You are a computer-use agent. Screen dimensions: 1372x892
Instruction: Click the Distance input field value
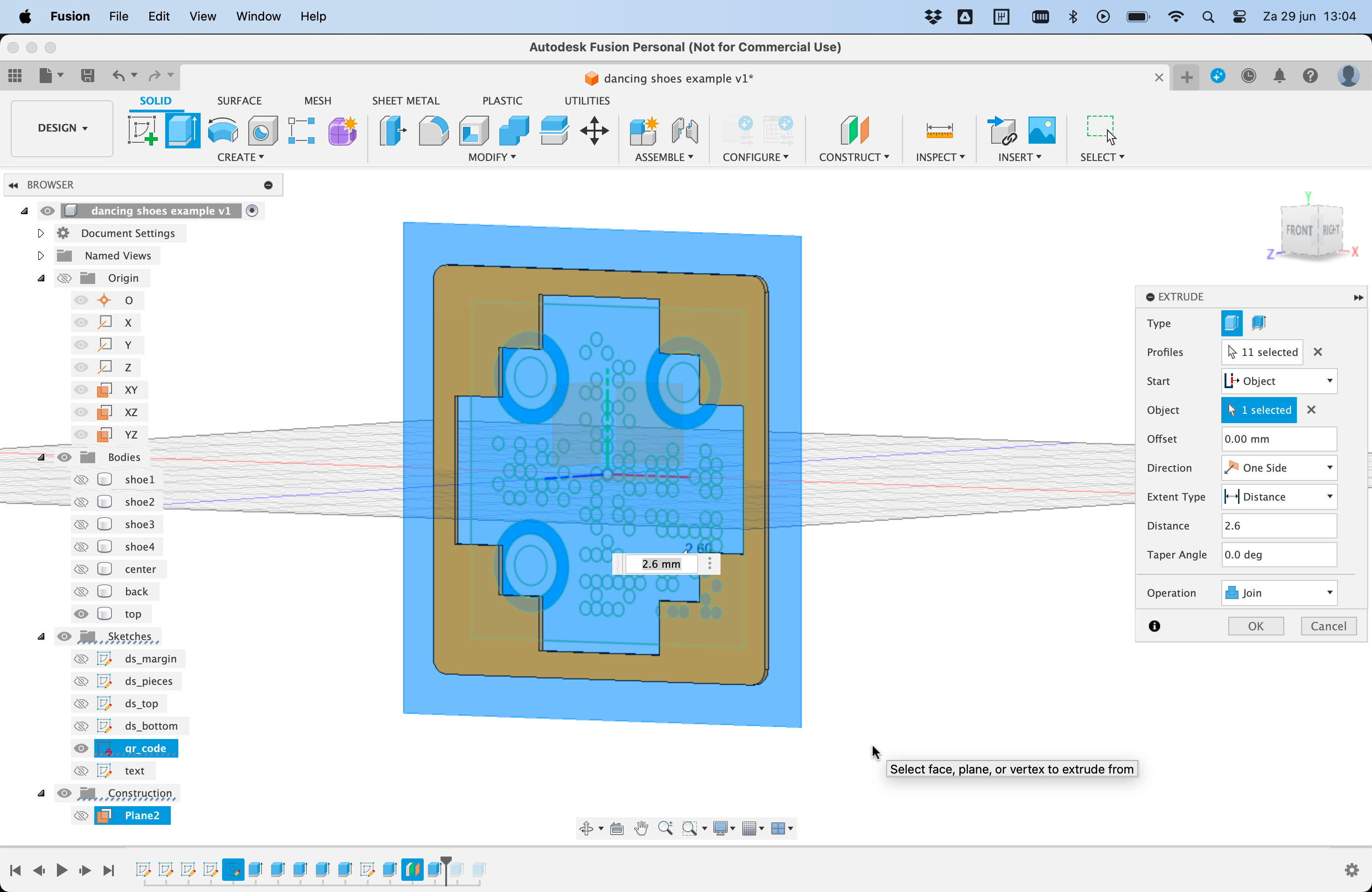(1279, 525)
